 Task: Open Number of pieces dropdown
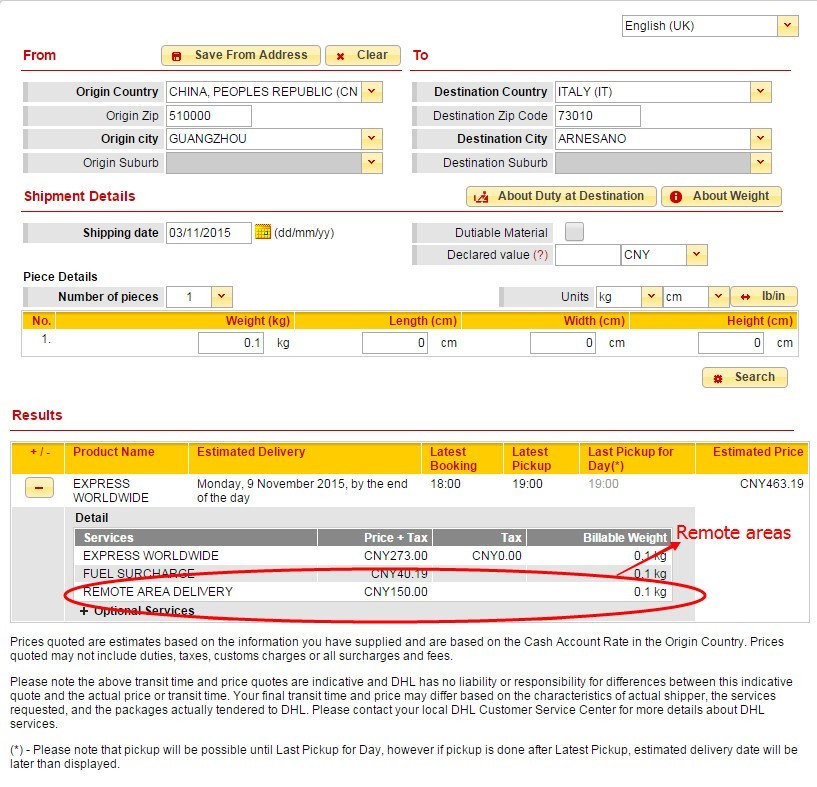[x=222, y=297]
